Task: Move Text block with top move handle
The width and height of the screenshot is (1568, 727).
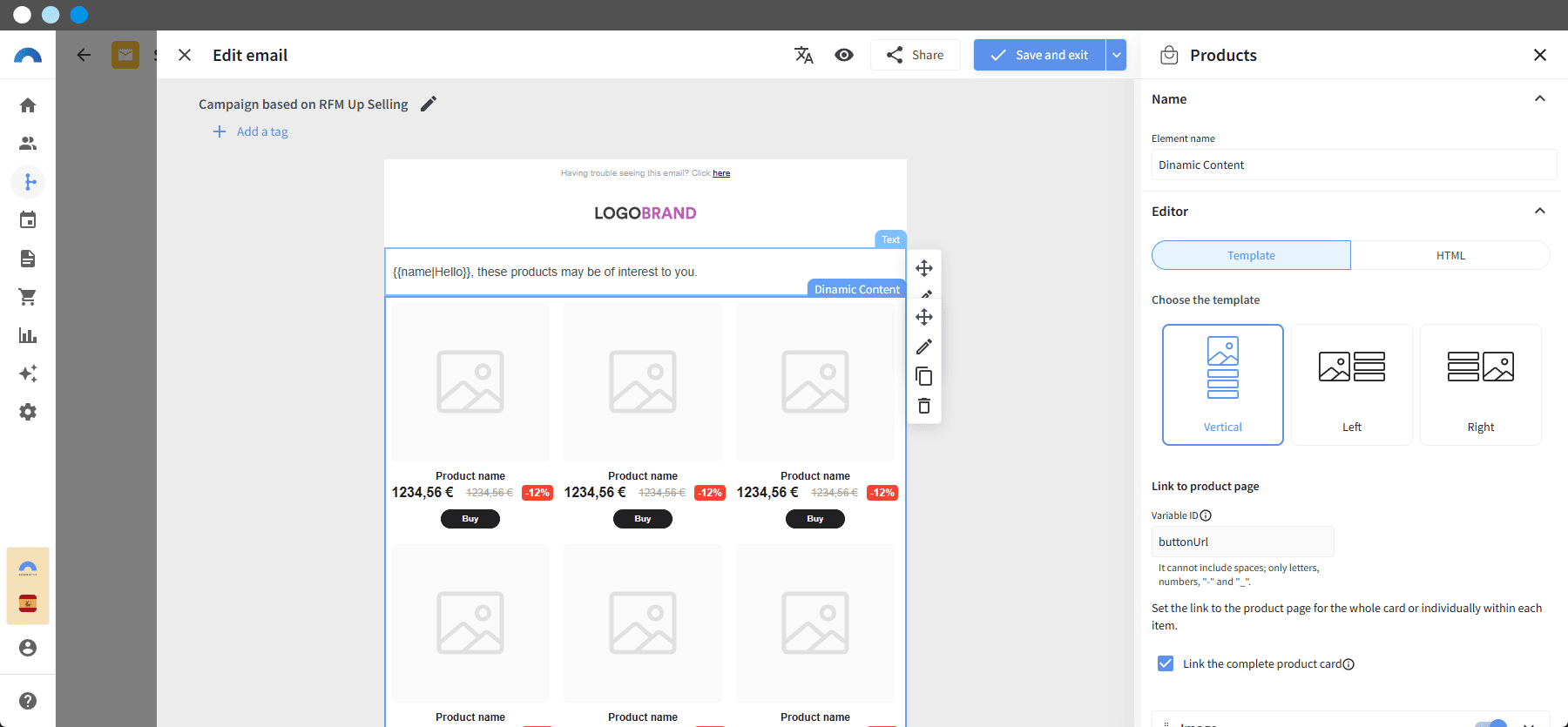Action: pos(924,268)
